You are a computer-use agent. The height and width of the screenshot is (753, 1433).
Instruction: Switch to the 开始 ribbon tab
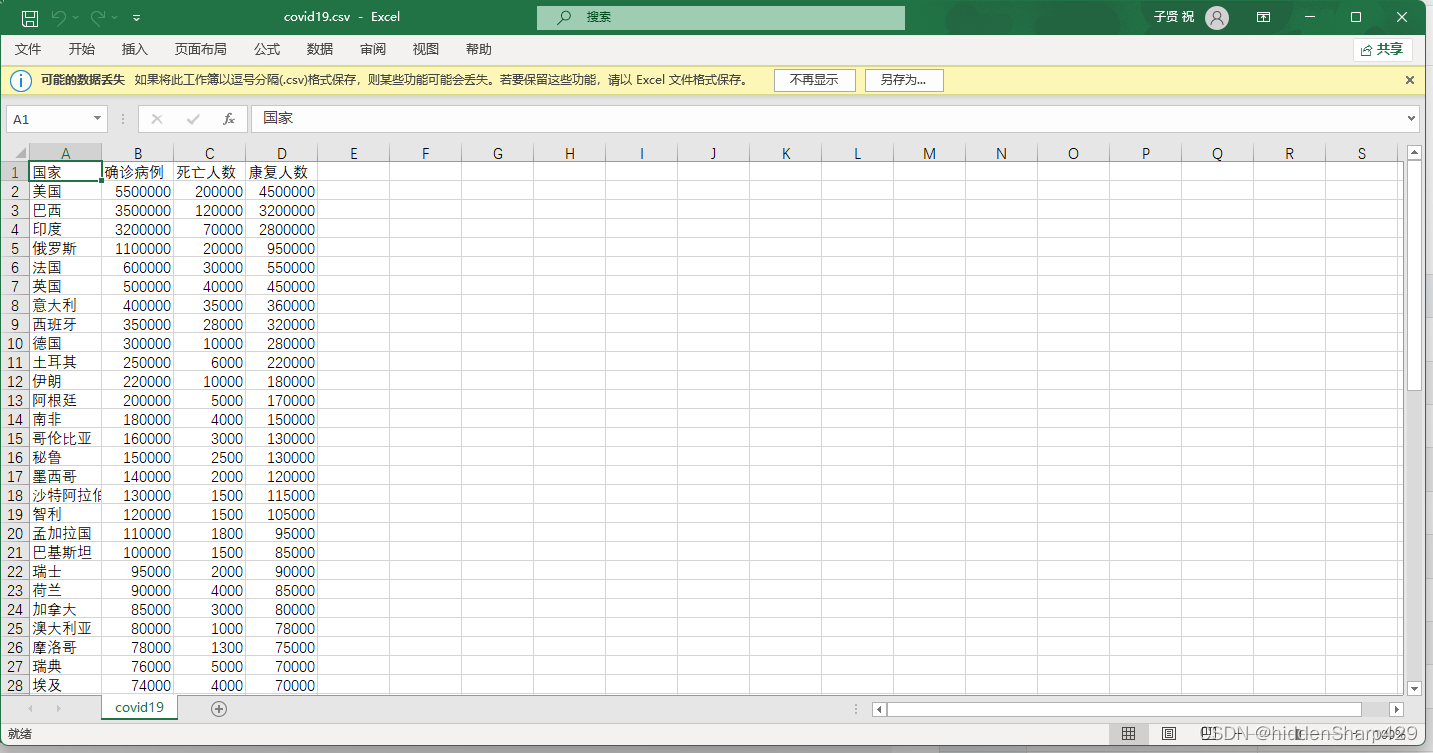click(82, 49)
